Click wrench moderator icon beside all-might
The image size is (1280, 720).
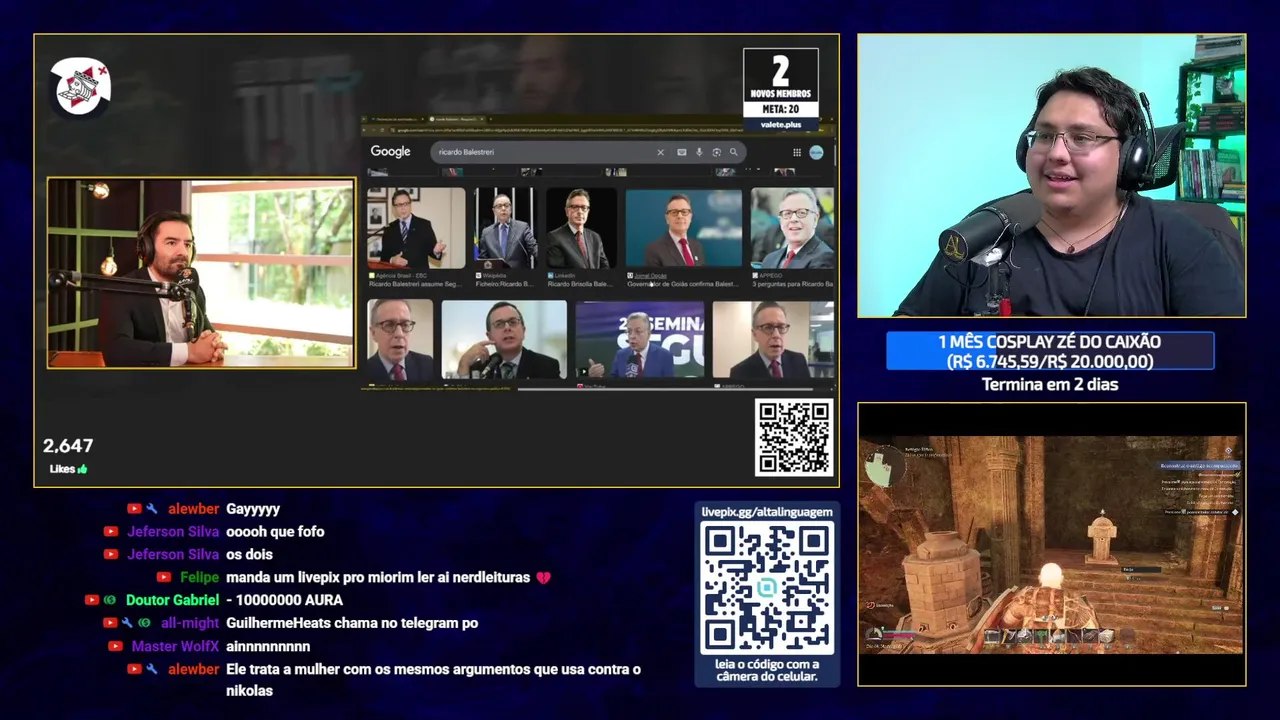(127, 623)
